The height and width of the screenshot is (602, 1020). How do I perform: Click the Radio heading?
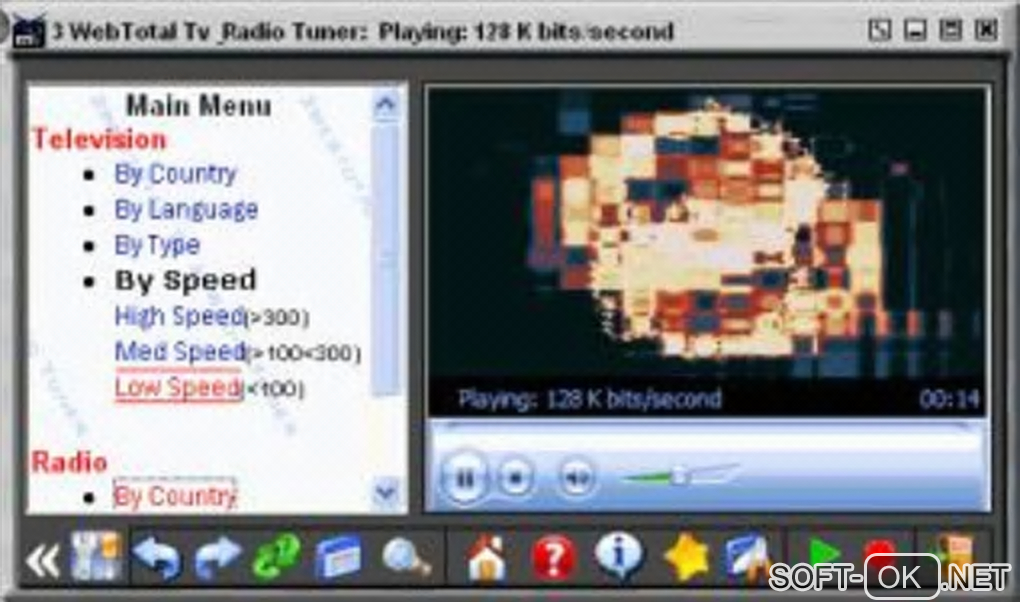70,462
